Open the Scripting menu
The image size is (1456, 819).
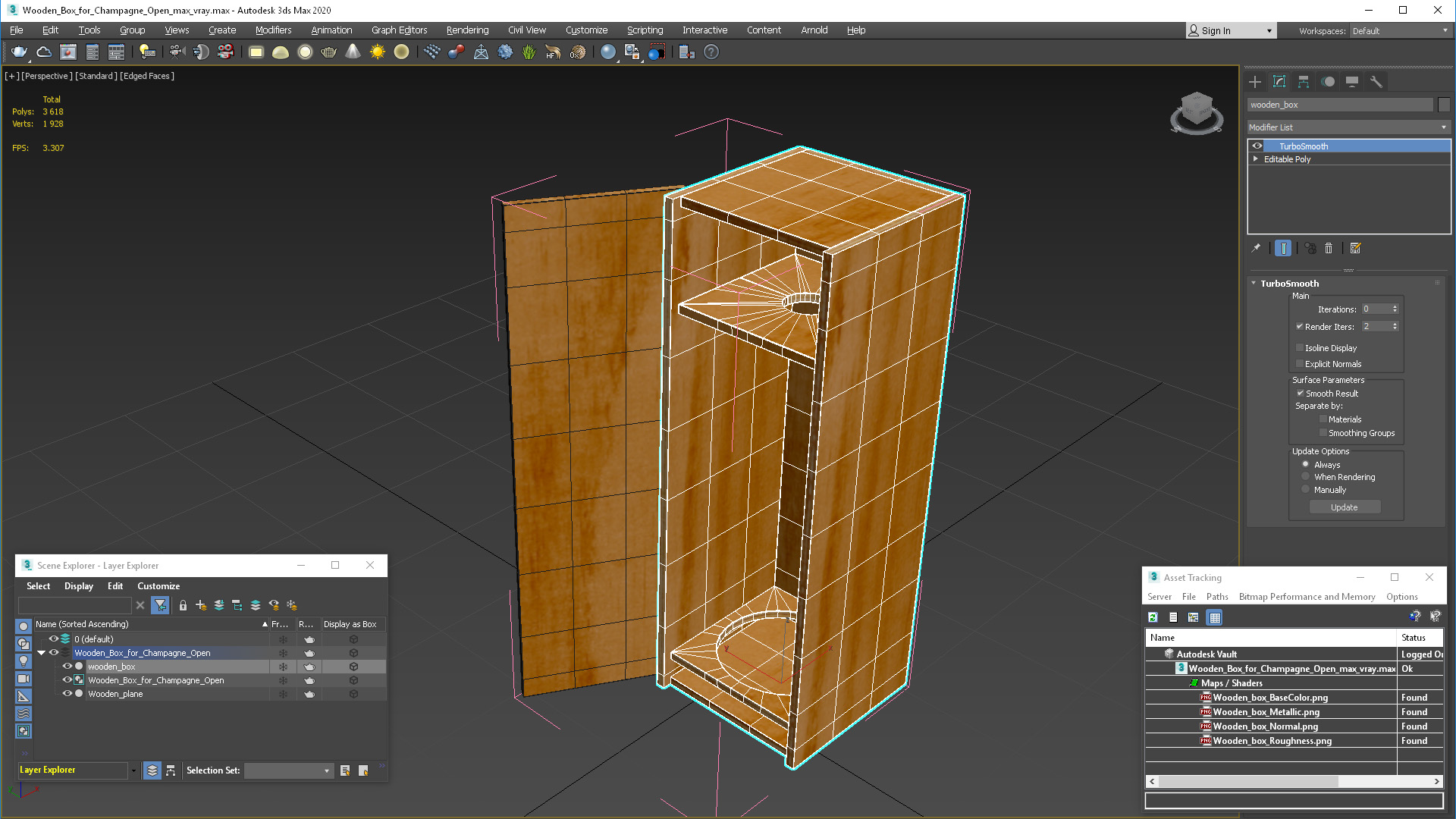tap(645, 30)
